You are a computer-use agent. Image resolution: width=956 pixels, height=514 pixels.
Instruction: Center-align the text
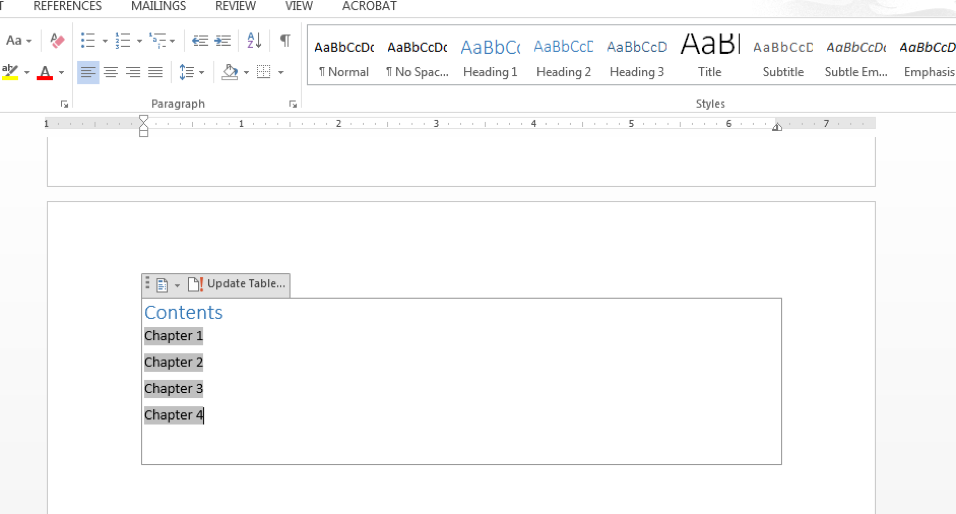pos(111,72)
